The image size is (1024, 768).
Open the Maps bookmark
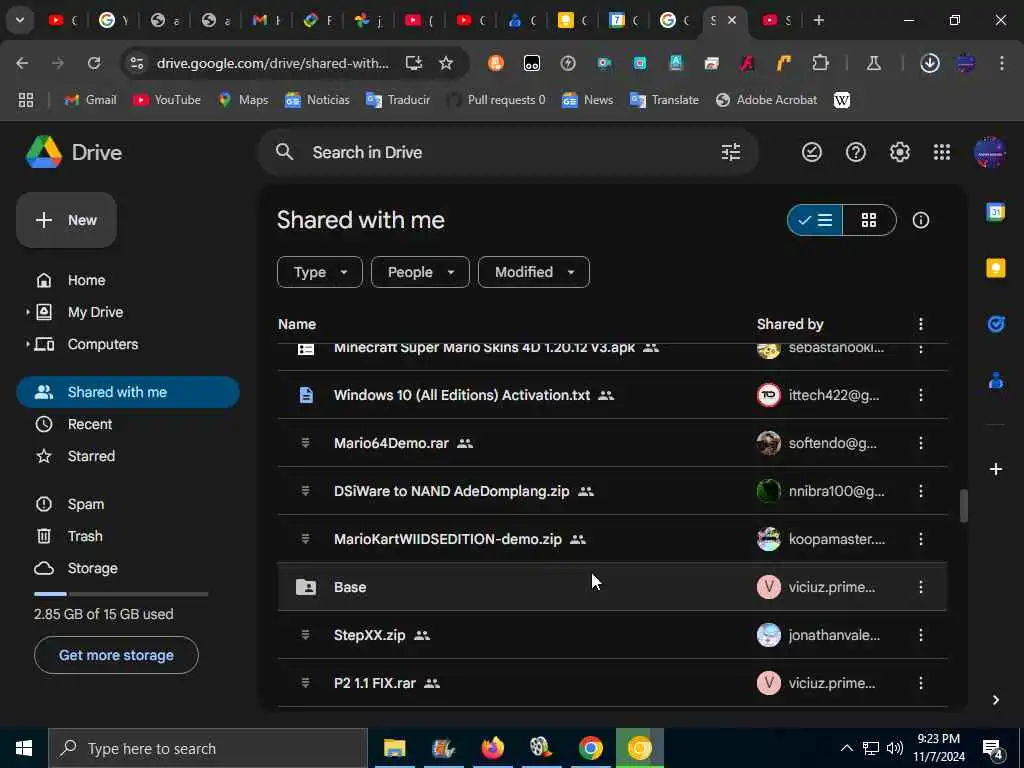pos(243,100)
